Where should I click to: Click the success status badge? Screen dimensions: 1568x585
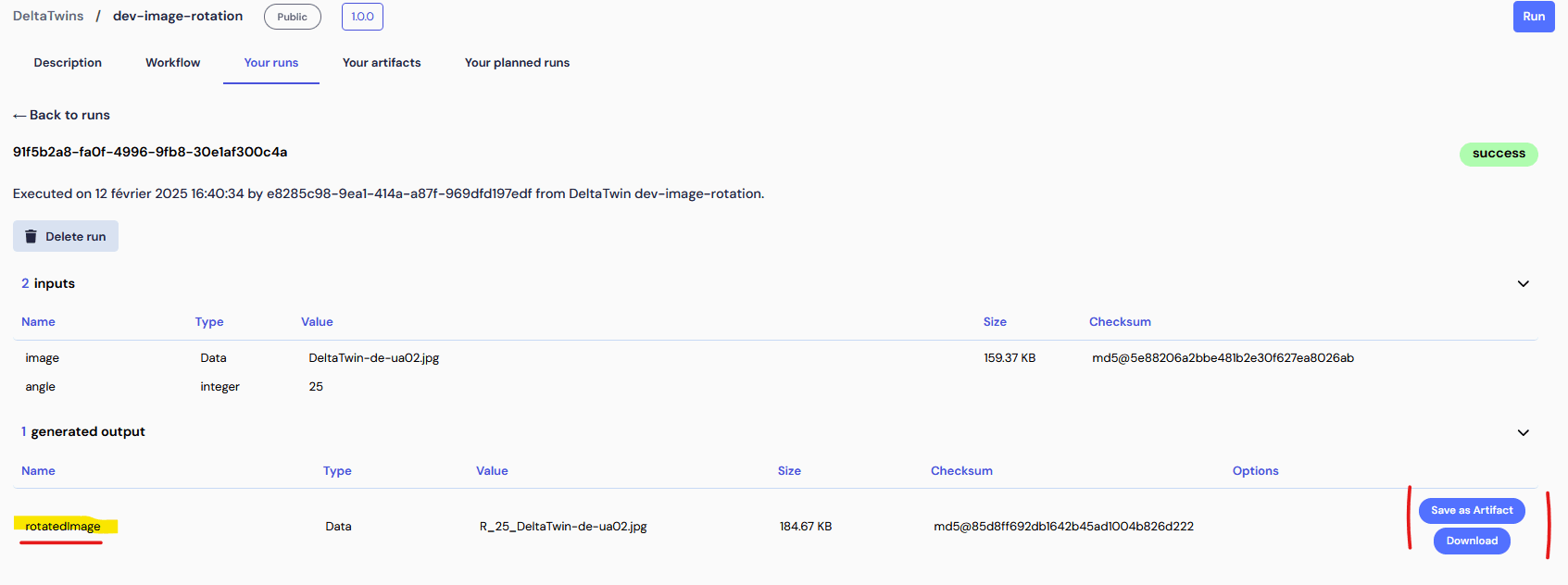click(1498, 154)
